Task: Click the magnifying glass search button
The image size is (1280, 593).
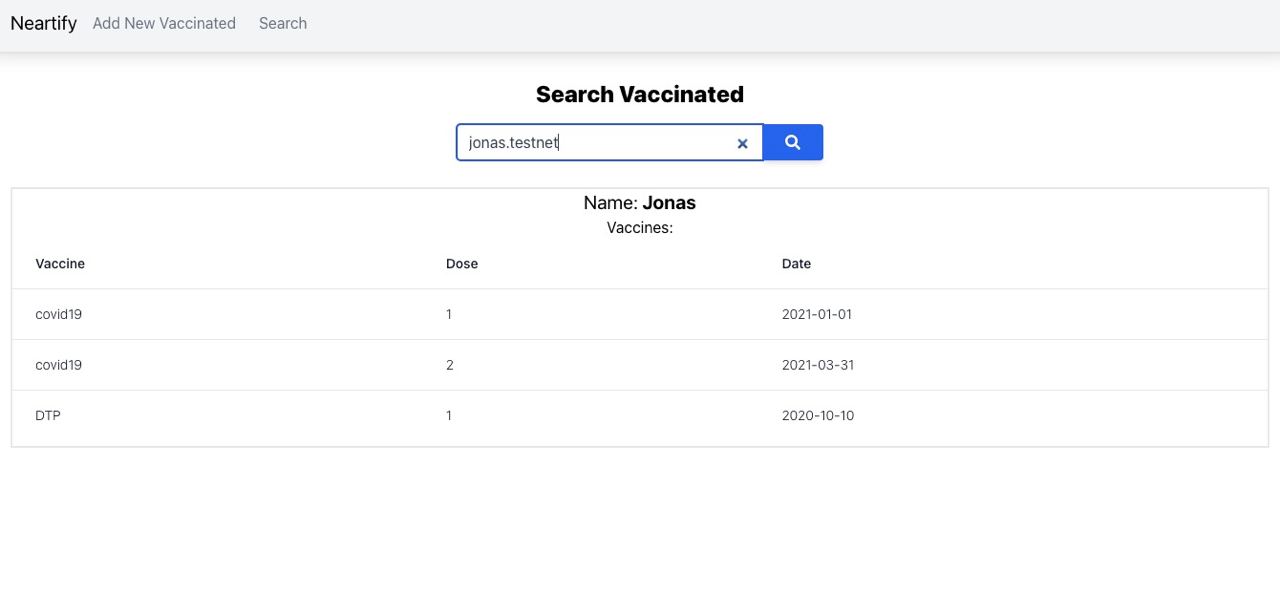Action: (x=792, y=142)
